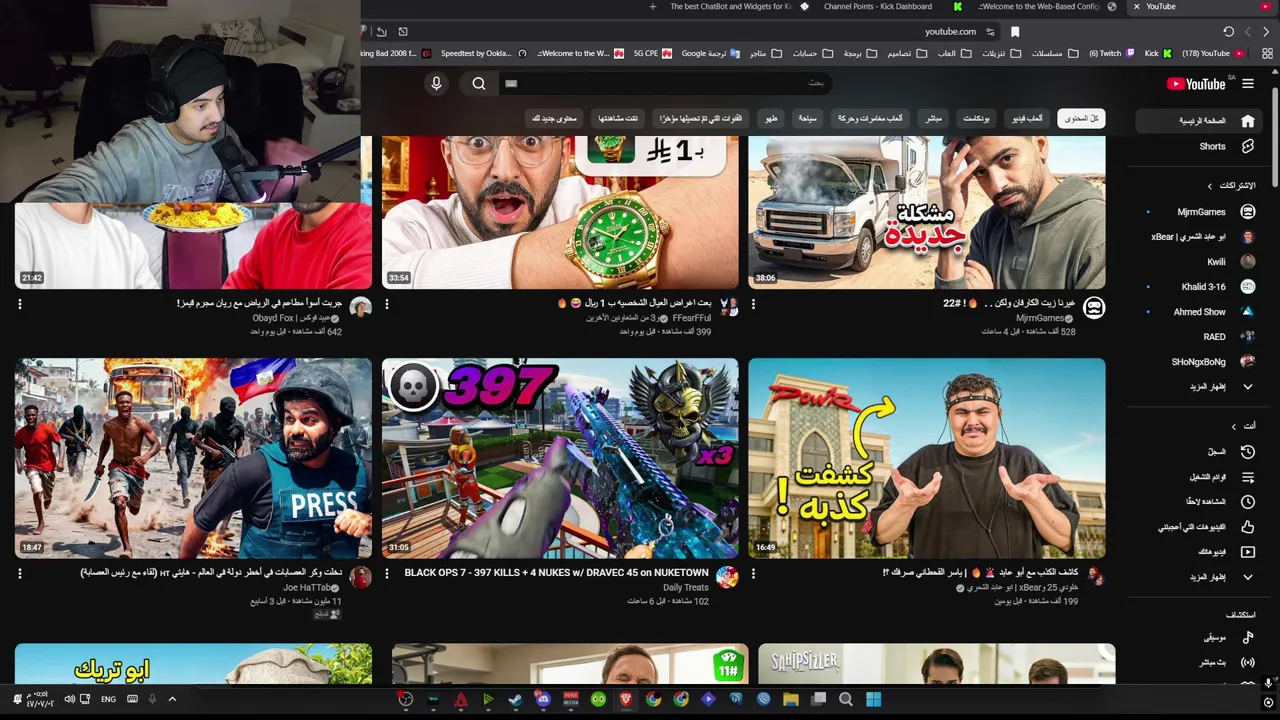Open options menu for BLACK OPS 7 video
Image resolution: width=1280 pixels, height=720 pixels.
(387, 574)
